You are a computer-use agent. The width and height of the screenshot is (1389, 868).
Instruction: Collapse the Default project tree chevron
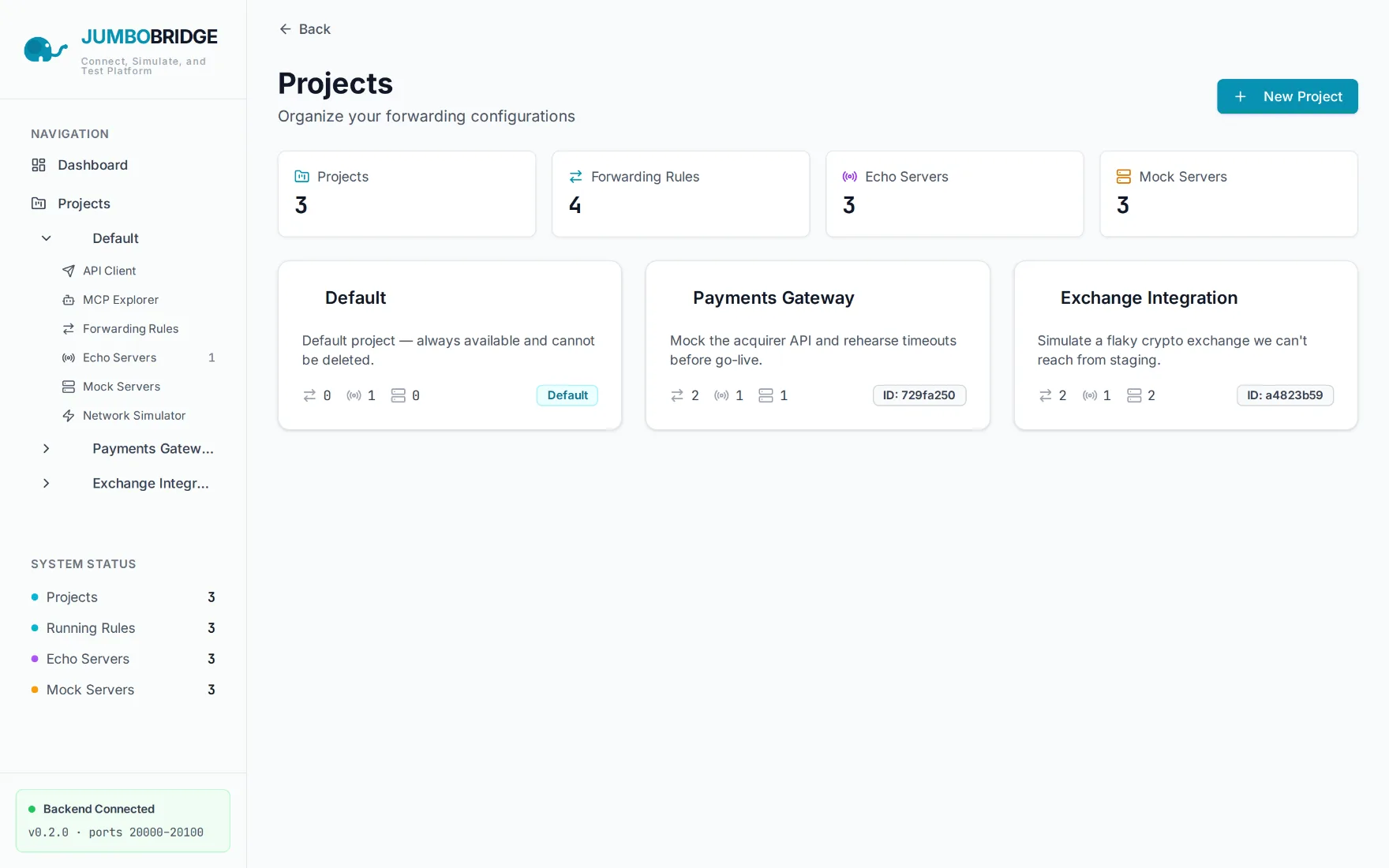point(47,238)
